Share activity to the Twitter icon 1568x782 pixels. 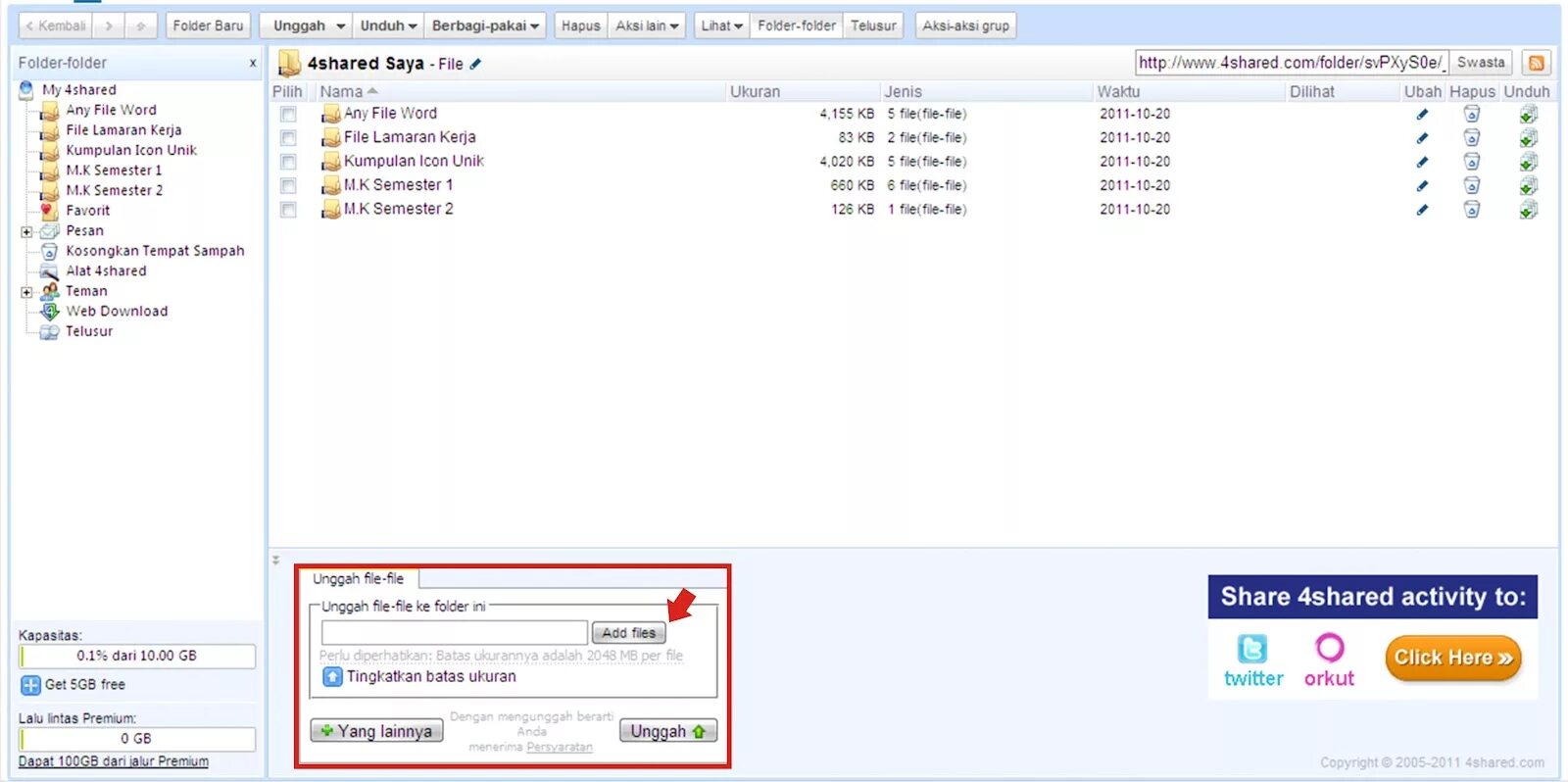[1252, 649]
